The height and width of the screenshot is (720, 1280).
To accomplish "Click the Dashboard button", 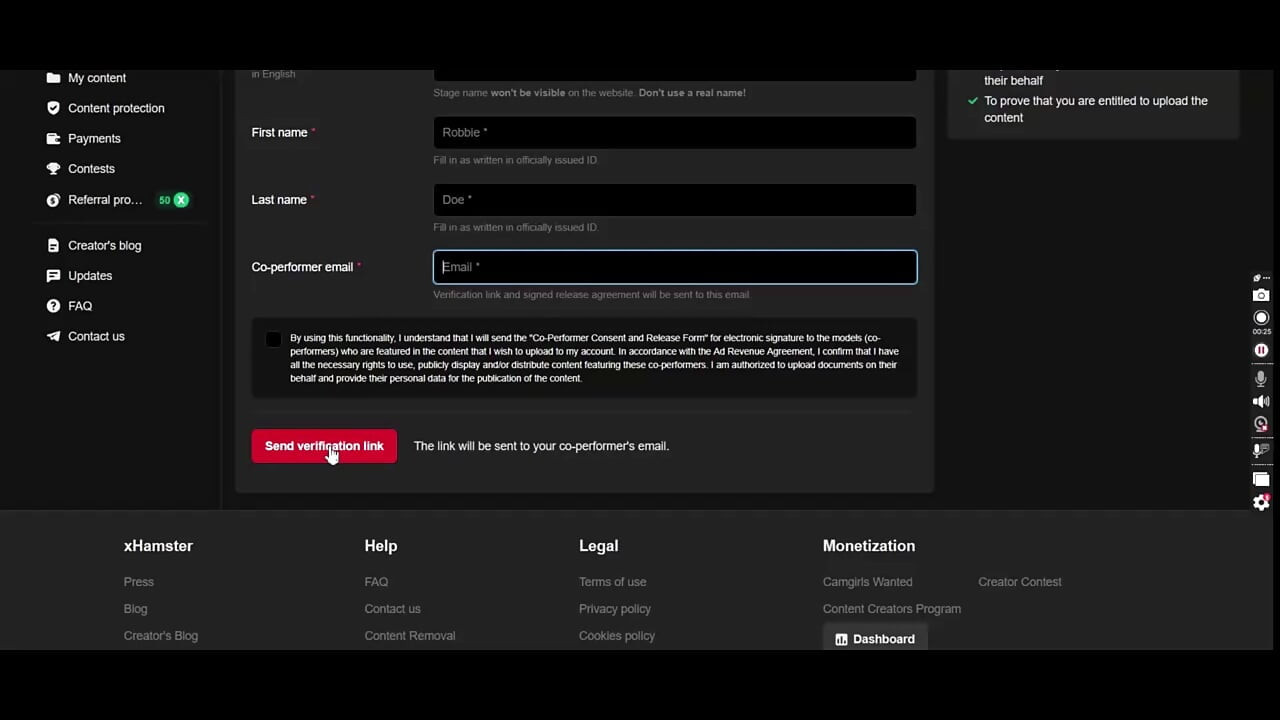I will click(x=875, y=639).
